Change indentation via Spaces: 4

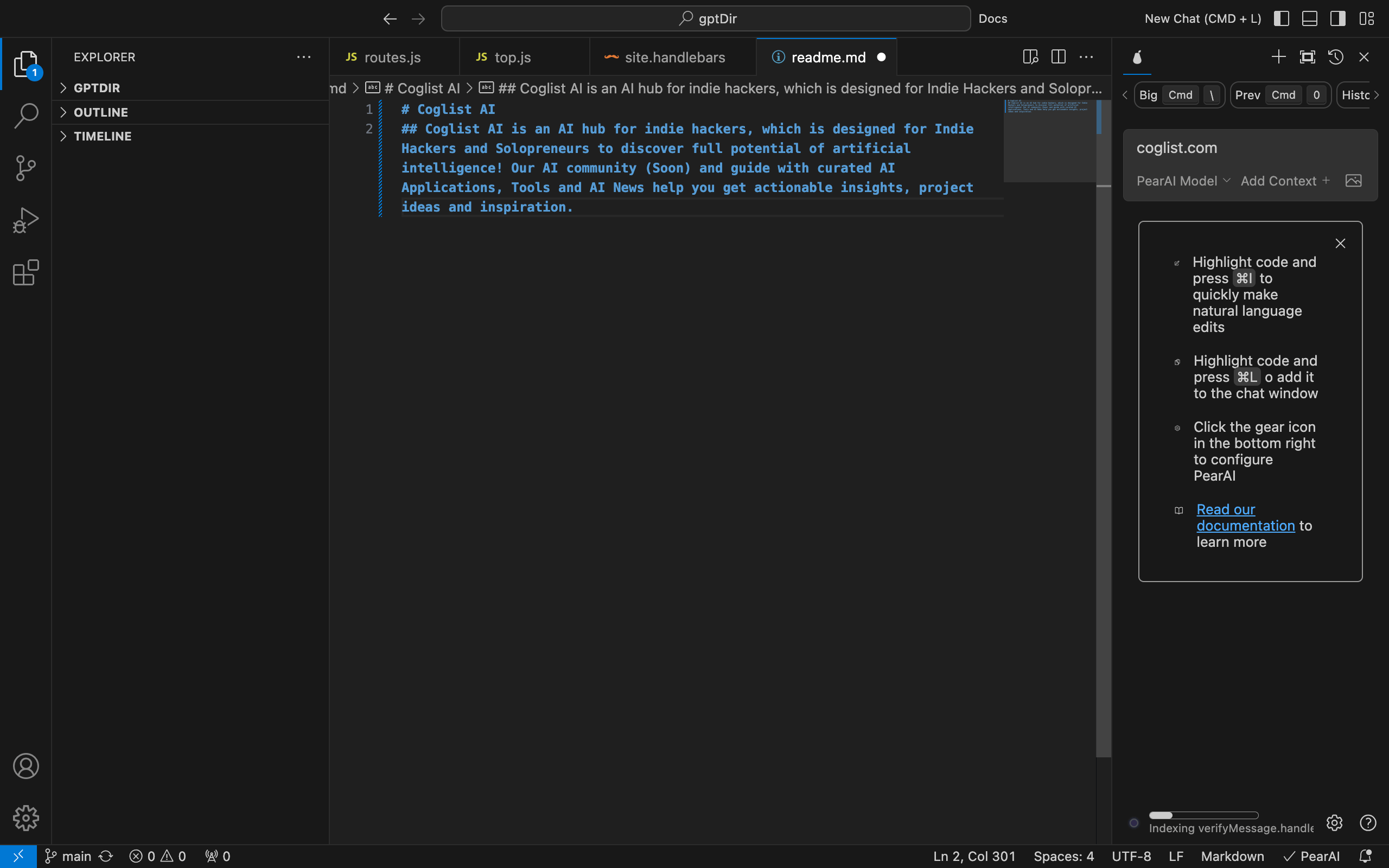click(x=1063, y=856)
